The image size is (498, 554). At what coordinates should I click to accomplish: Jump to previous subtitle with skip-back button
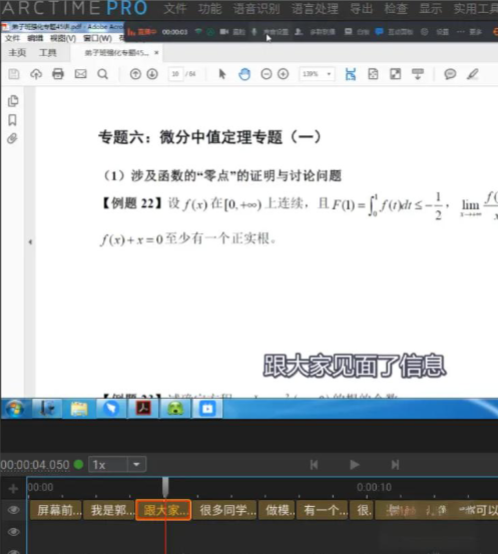tap(314, 465)
